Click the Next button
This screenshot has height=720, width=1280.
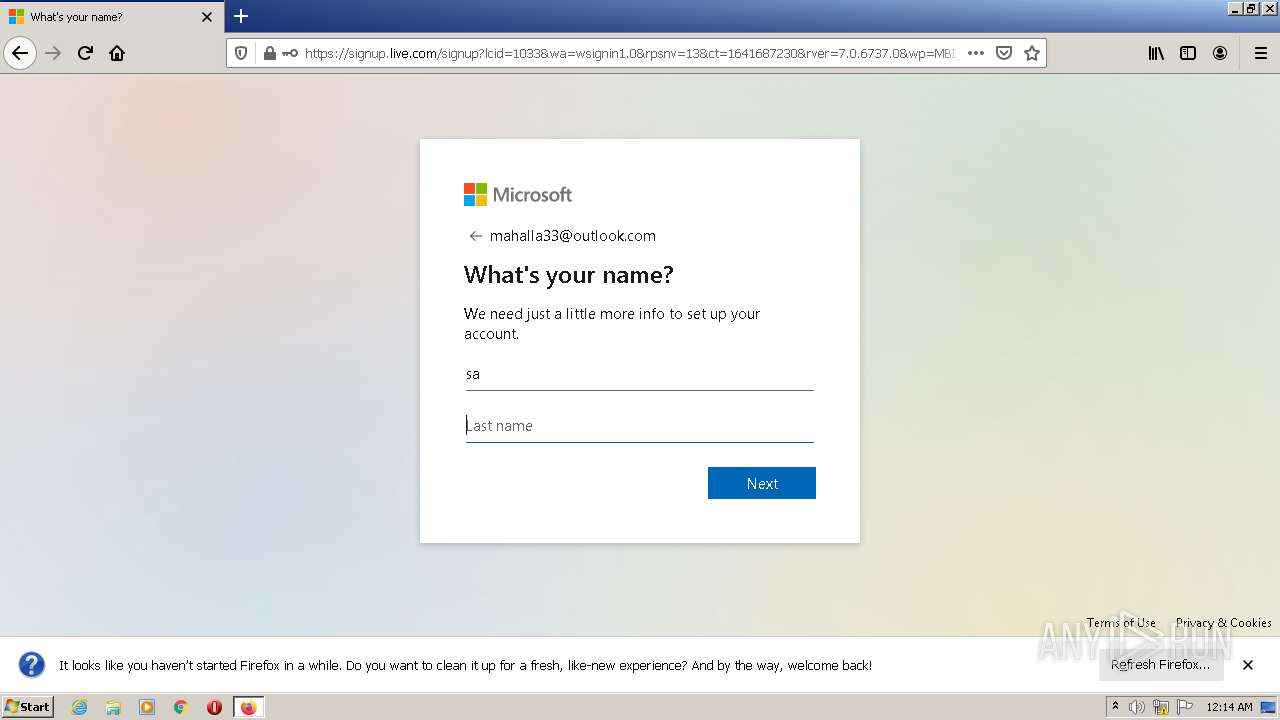(x=762, y=483)
